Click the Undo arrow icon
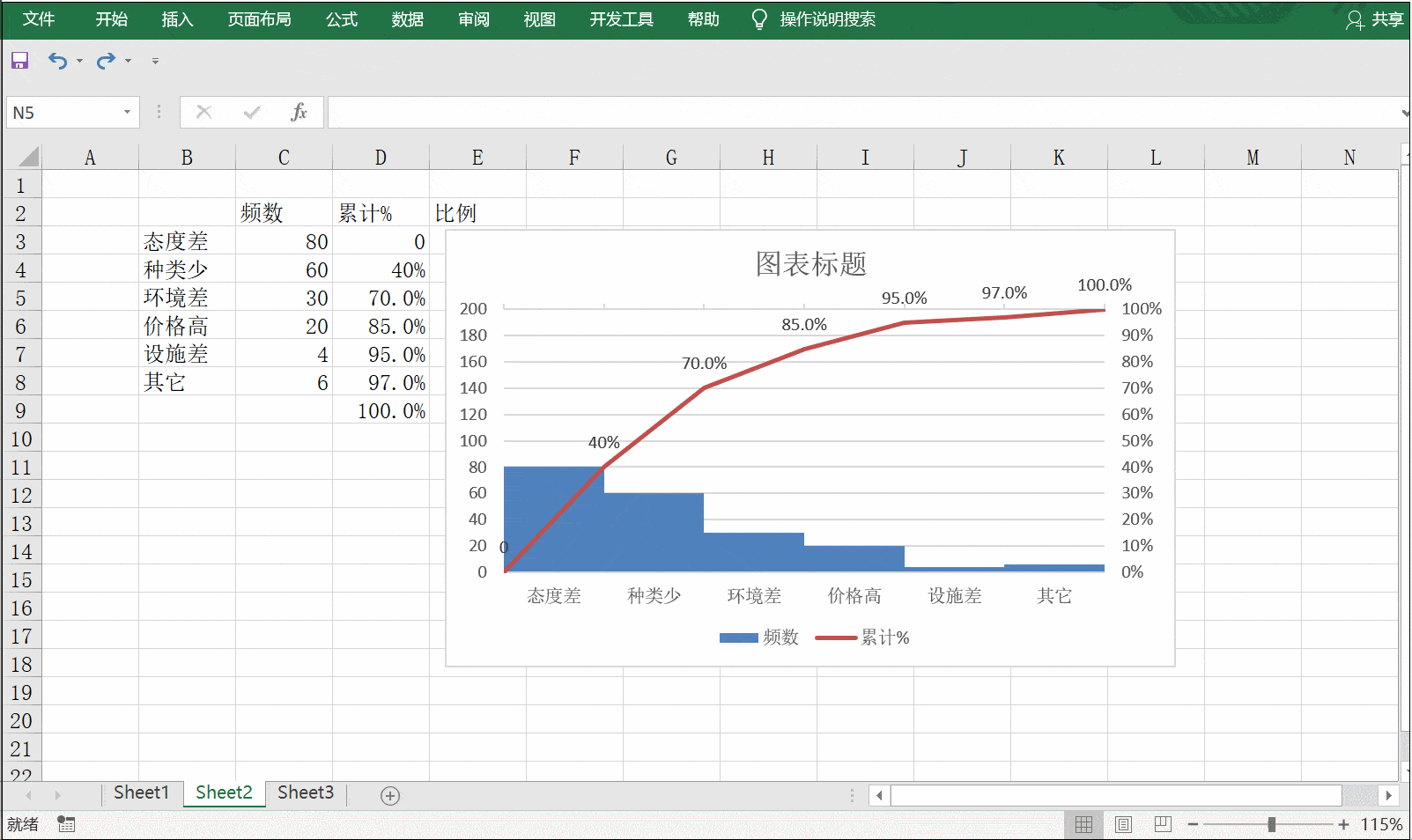The image size is (1412, 840). point(57,61)
